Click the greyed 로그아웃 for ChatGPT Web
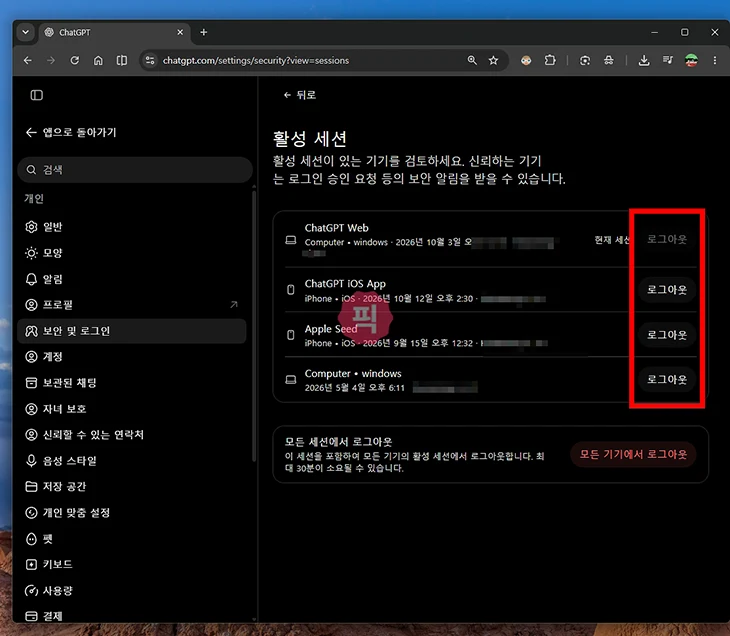This screenshot has height=636, width=730. coord(667,239)
